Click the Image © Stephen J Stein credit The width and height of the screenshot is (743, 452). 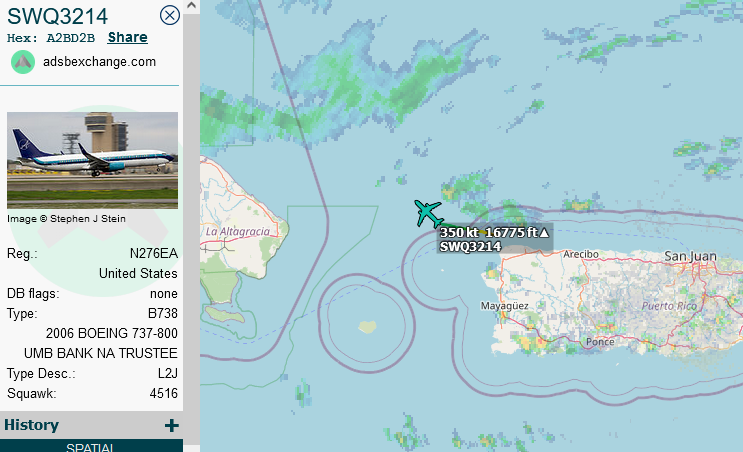66,219
